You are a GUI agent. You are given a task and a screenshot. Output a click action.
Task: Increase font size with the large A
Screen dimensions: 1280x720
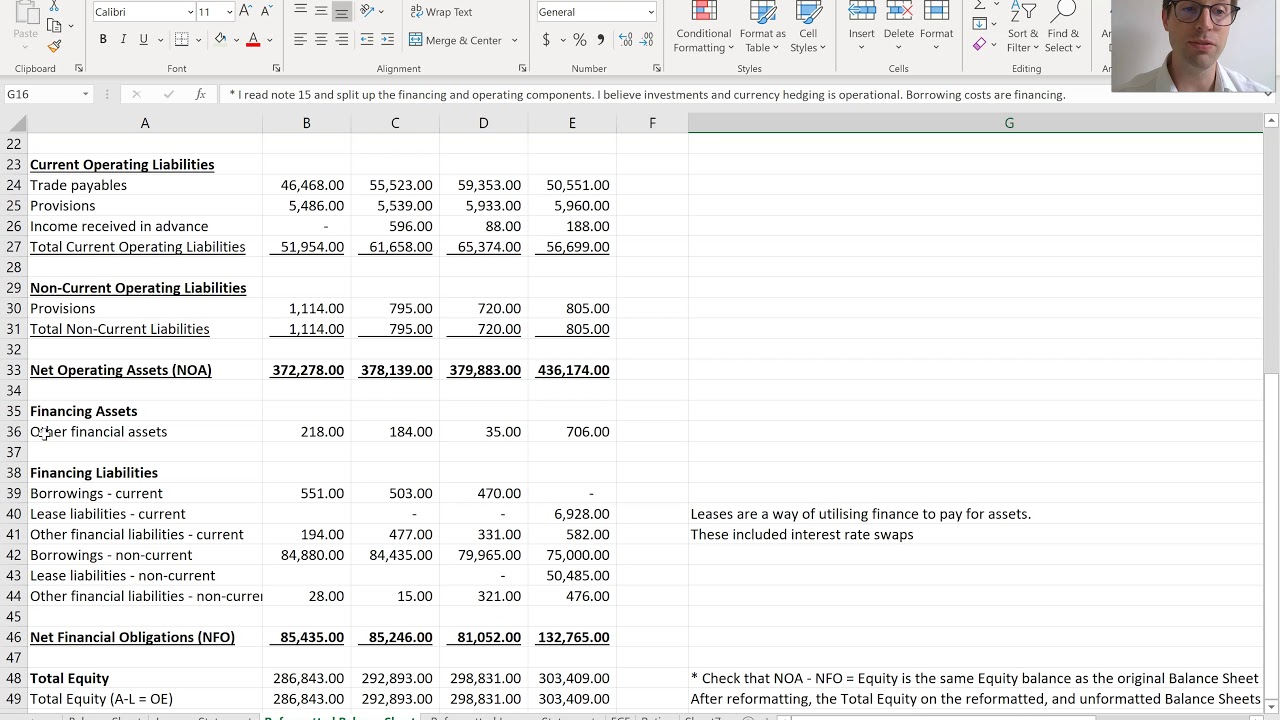click(x=245, y=11)
